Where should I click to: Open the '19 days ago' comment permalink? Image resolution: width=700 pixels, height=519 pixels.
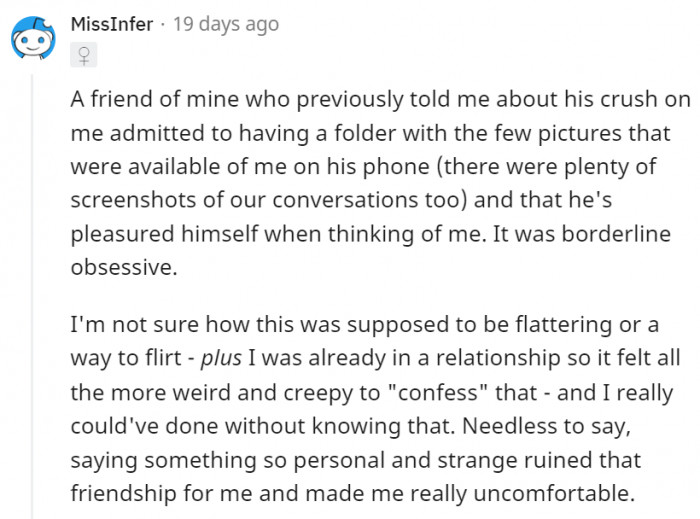[x=226, y=25]
